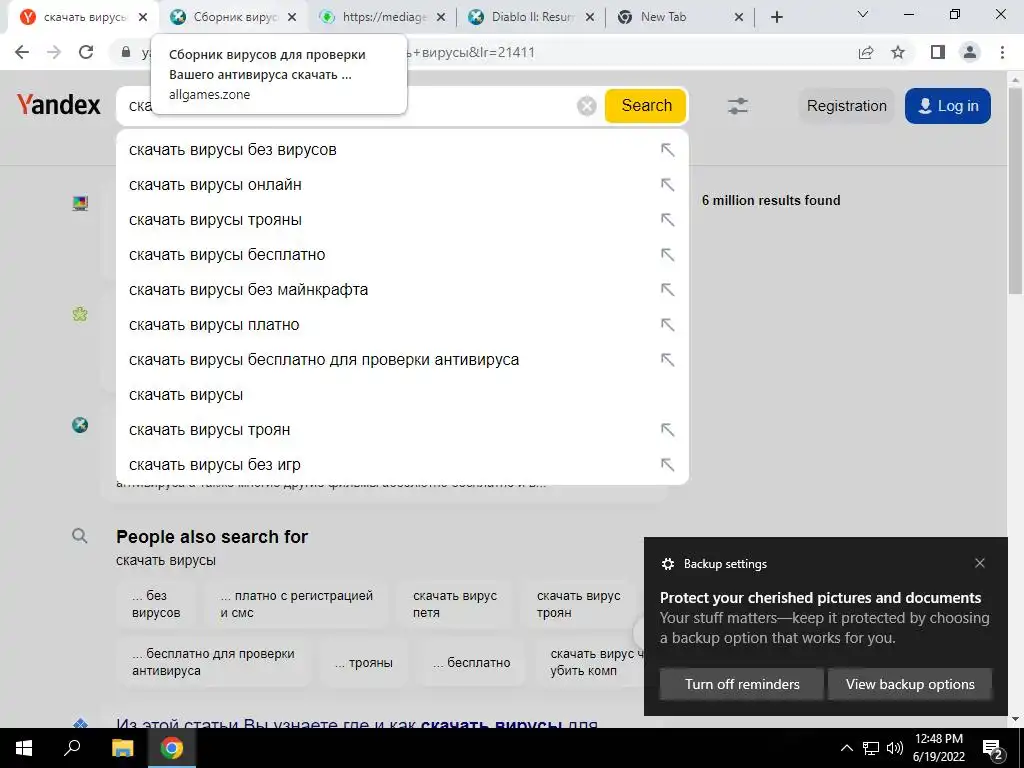1024x768 pixels.
Task: Choose the plain 'скачать вирусы' suggestion
Action: [x=402, y=394]
